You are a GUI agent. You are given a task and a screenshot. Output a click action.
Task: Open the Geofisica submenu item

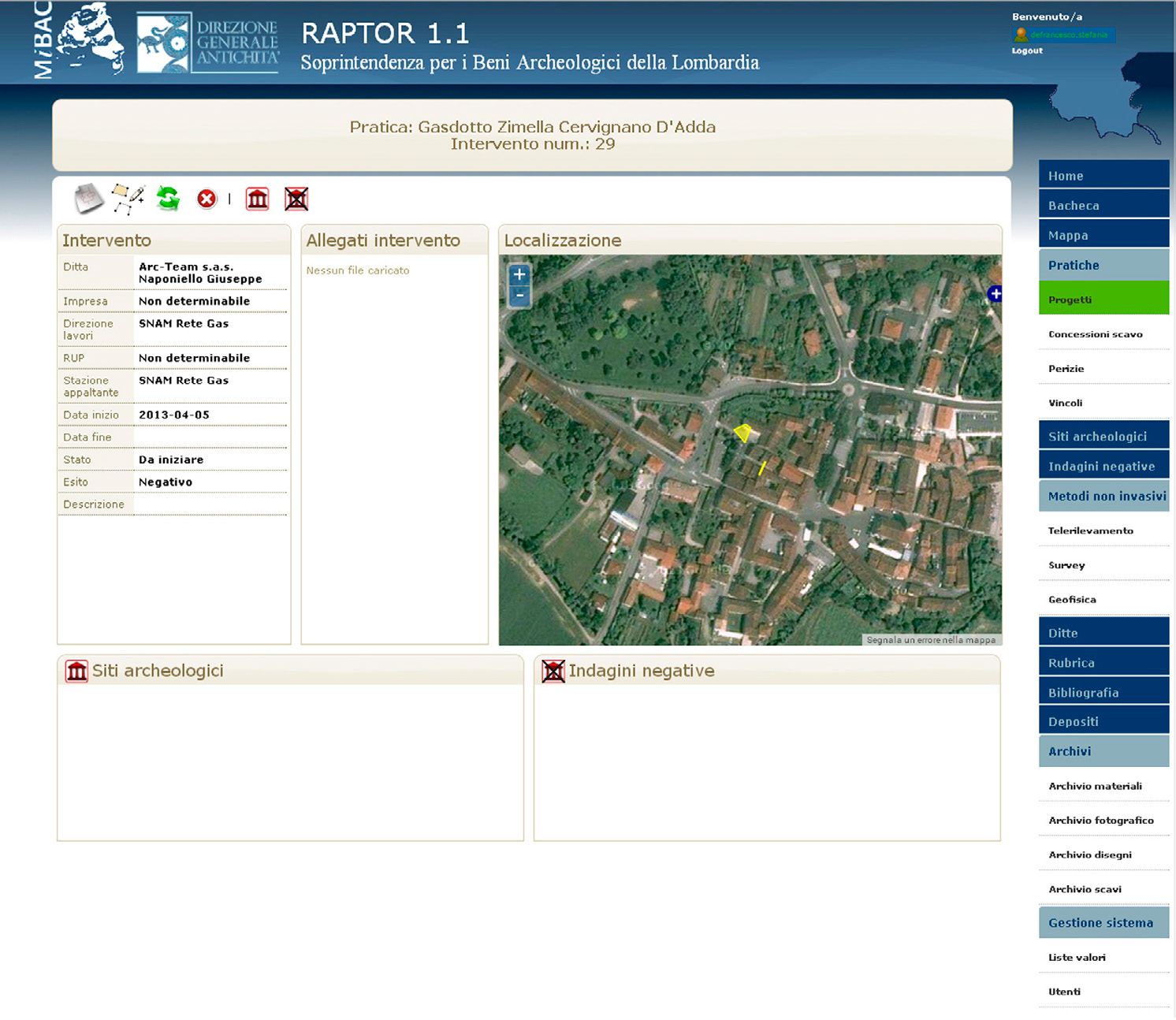[x=1103, y=599]
